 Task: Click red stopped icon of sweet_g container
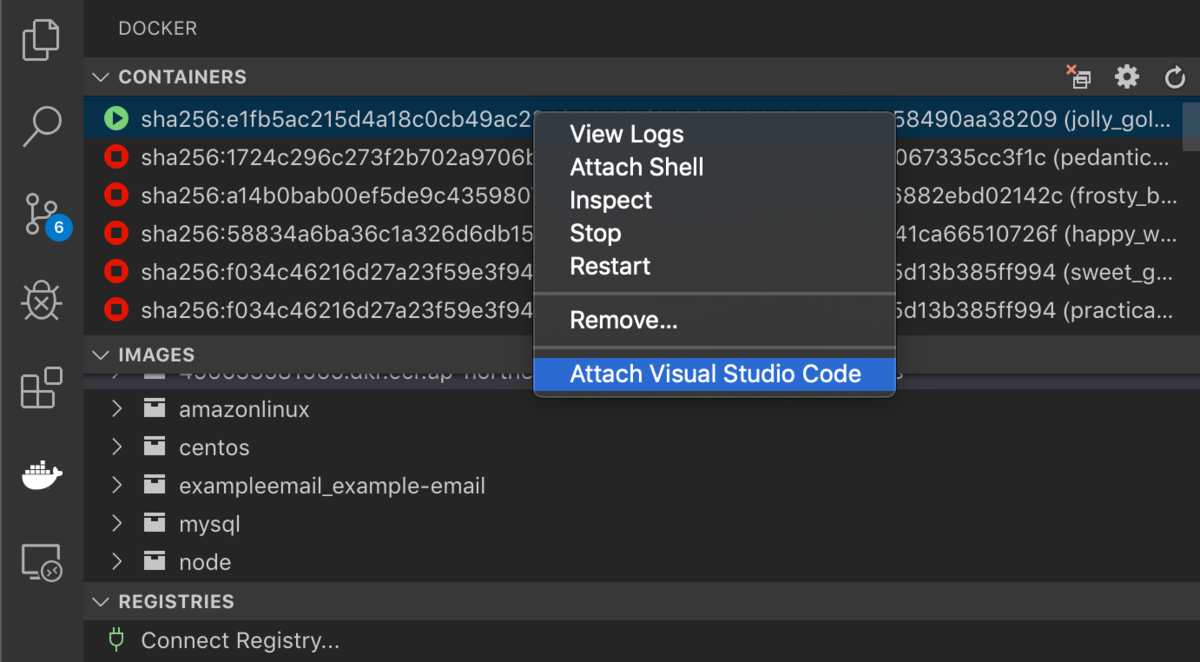coord(117,272)
